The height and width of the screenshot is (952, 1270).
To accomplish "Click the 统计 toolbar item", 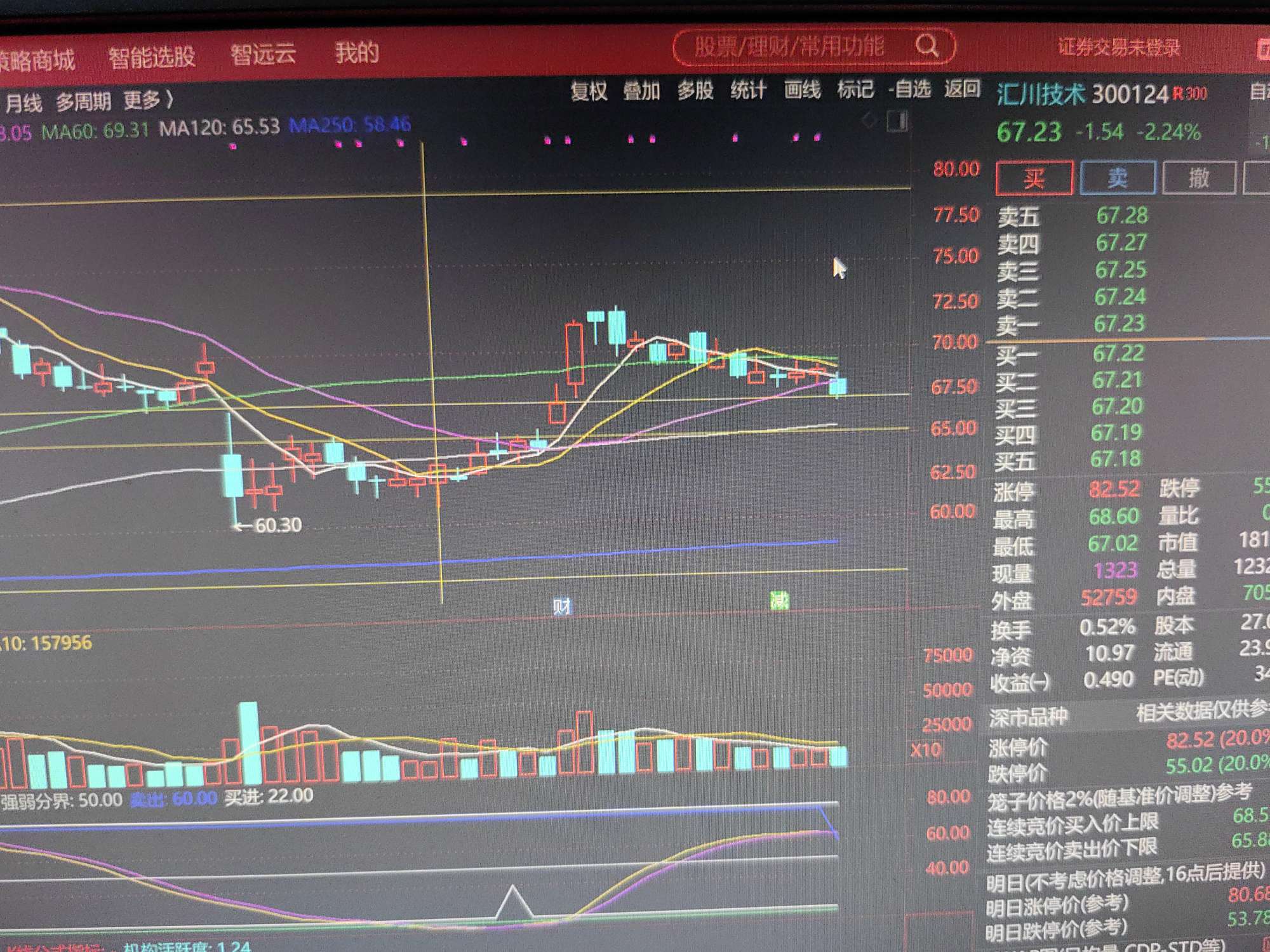I will click(748, 90).
